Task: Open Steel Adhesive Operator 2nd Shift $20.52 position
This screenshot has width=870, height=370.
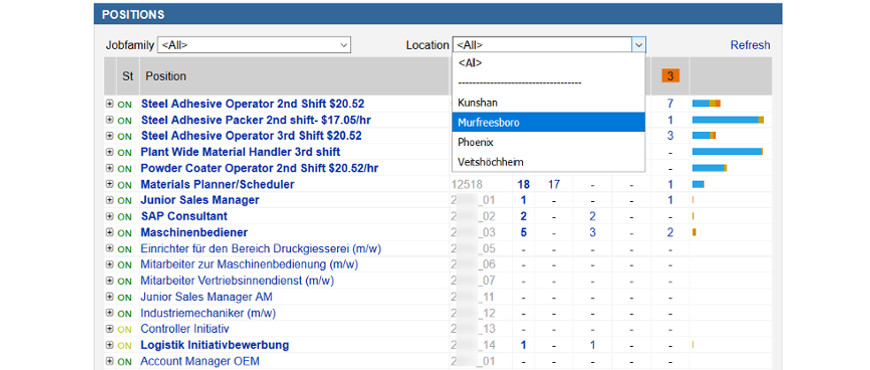Action: click(x=252, y=104)
